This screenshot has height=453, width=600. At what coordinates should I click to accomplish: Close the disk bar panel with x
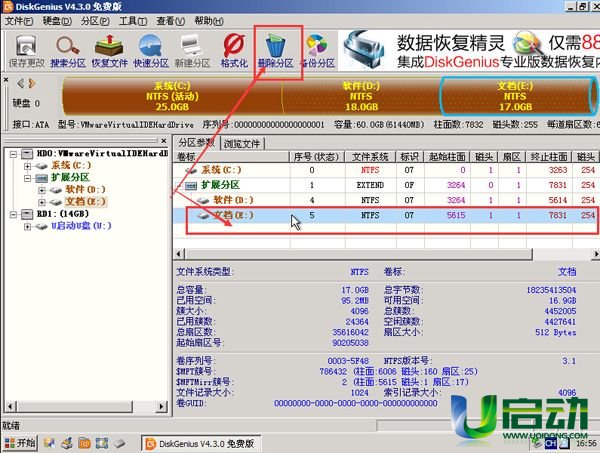(6, 80)
